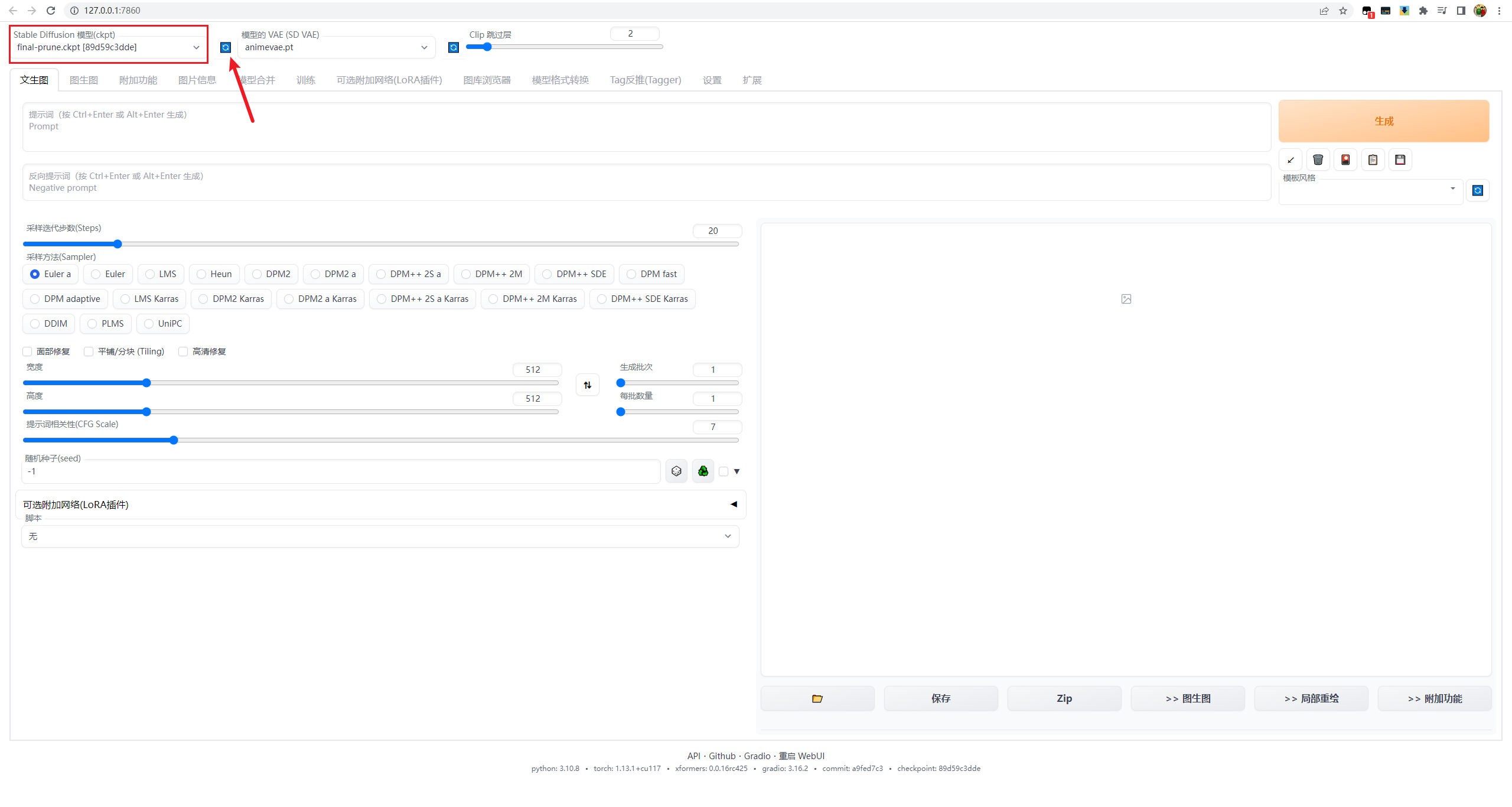Expand the 可选附加网络(LoRA插件) panel

(x=380, y=505)
